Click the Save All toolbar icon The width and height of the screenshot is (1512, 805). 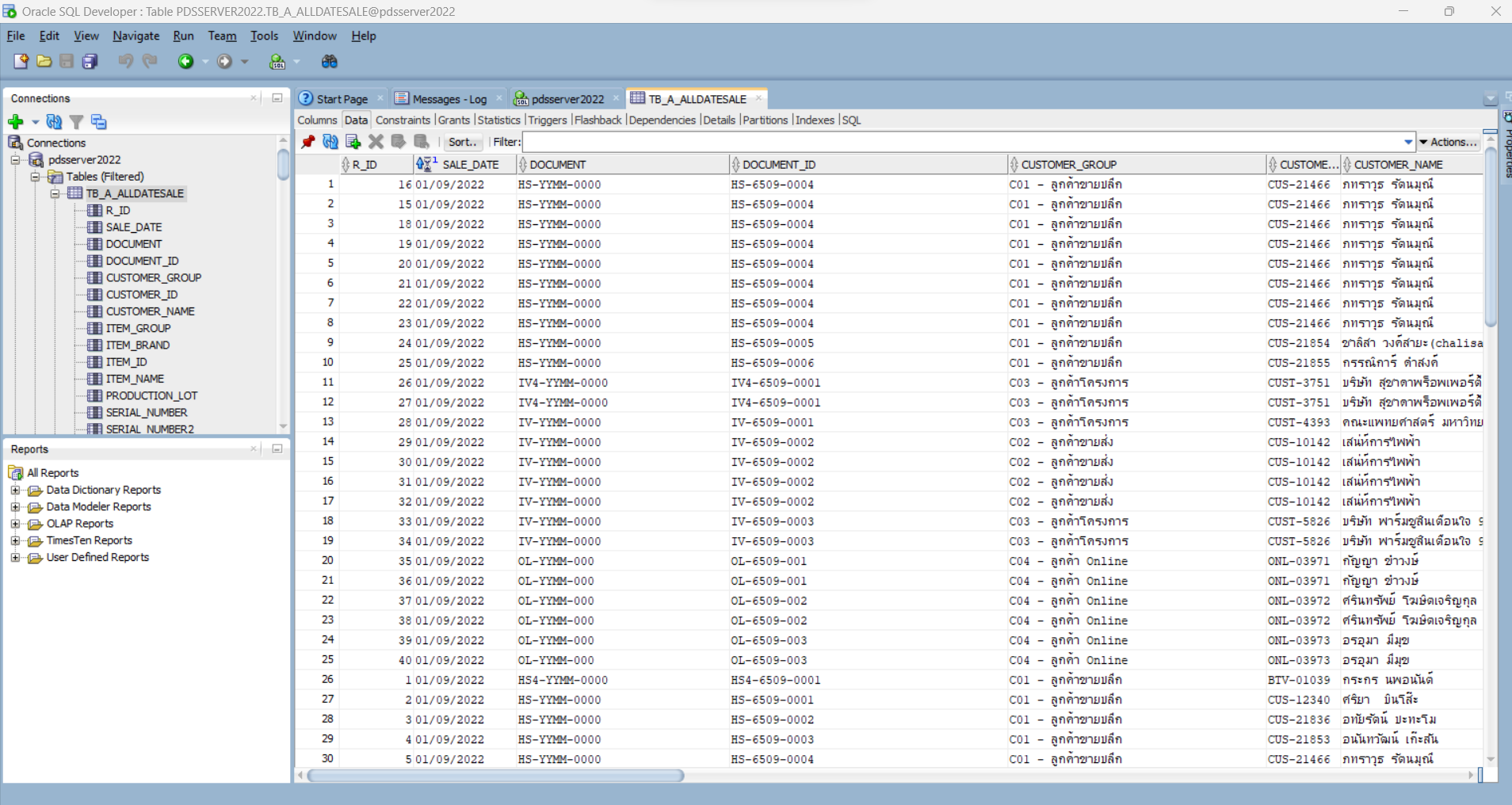(90, 61)
